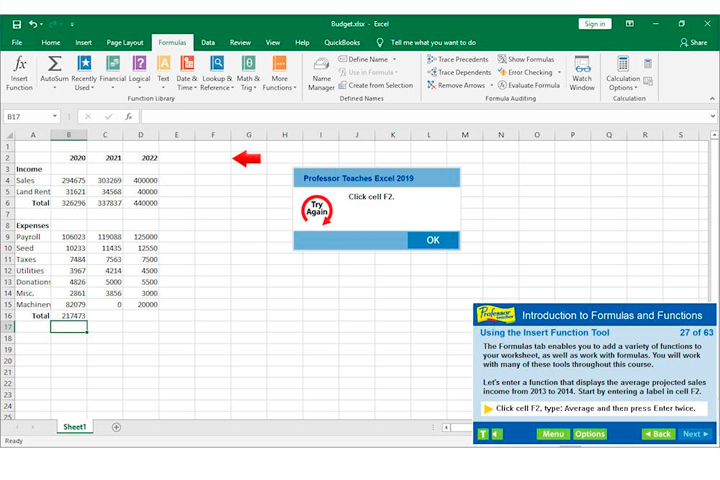Click Trace Precedents
Viewport: 720px width, 480px height.
pyautogui.click(x=458, y=59)
